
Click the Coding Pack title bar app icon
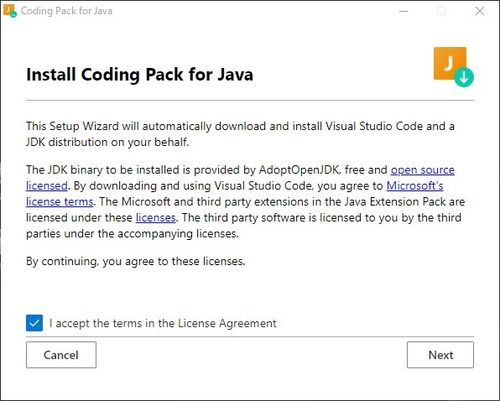coord(10,11)
